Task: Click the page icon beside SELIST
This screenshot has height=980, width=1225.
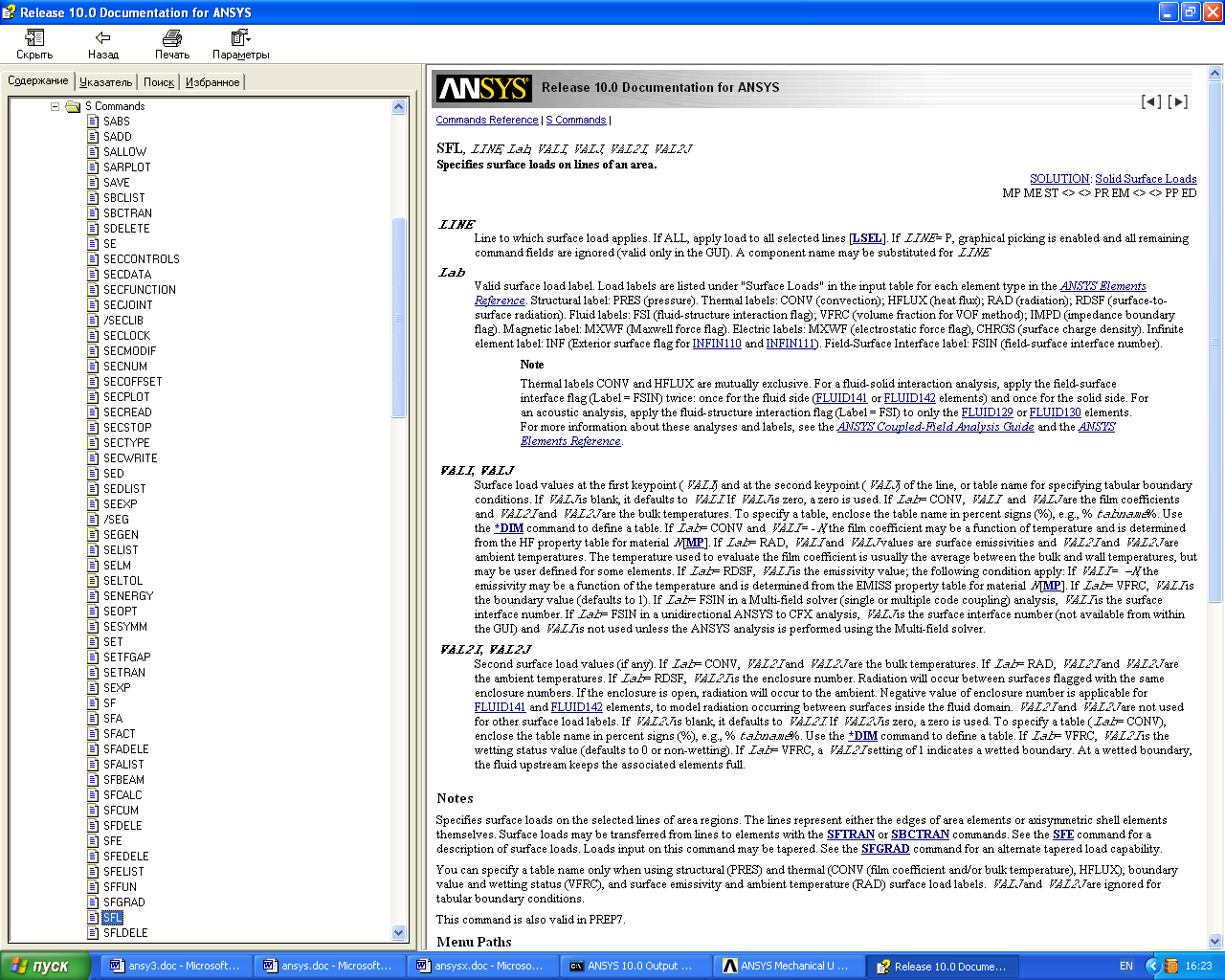Action: [93, 550]
